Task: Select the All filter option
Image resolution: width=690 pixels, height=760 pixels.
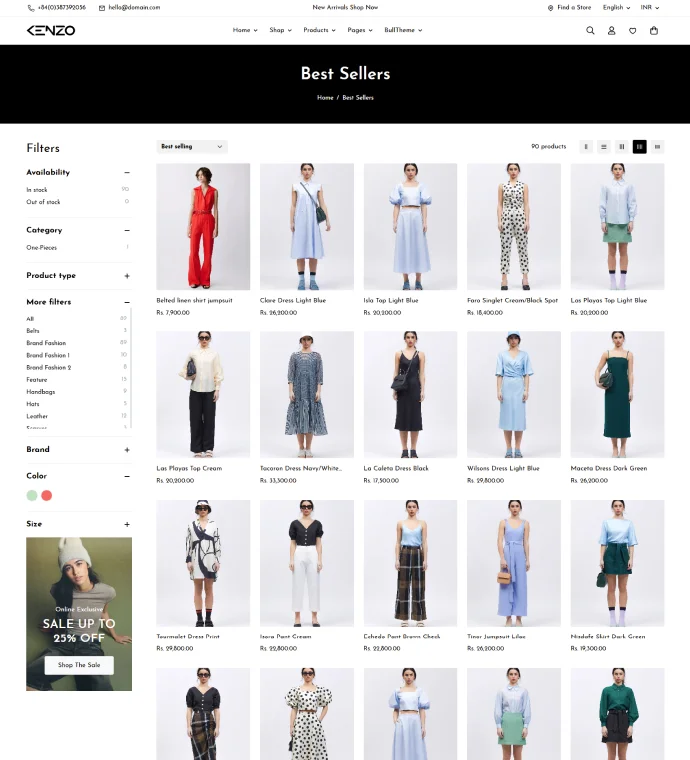Action: coord(30,318)
